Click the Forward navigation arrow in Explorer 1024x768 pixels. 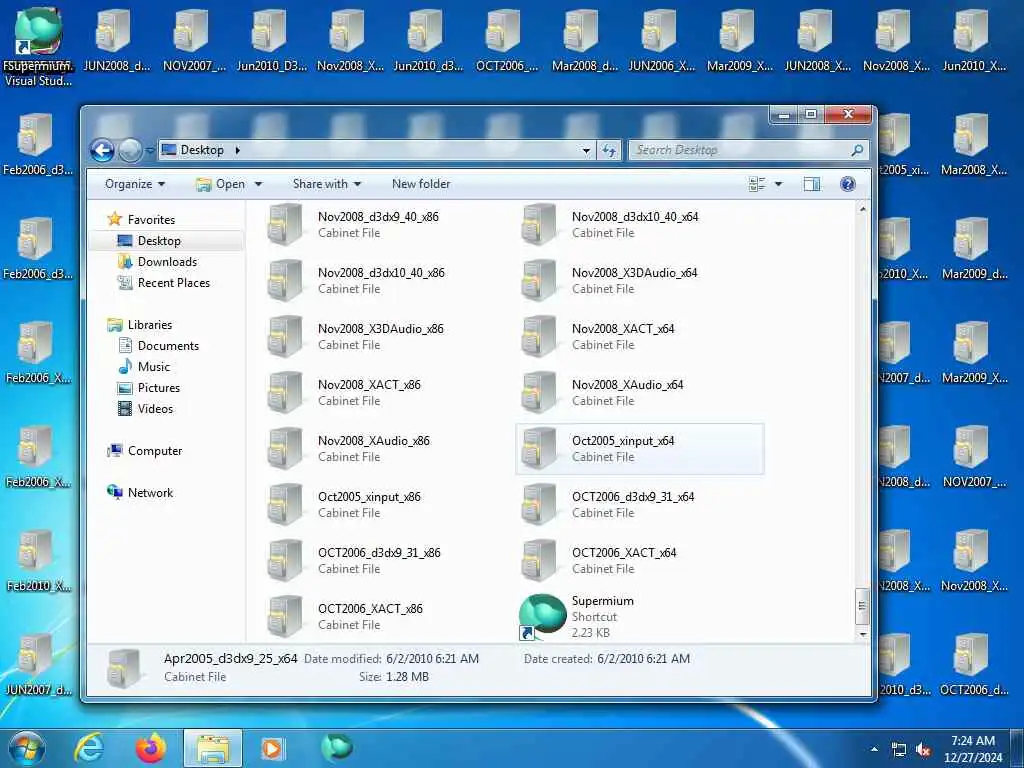click(130, 151)
